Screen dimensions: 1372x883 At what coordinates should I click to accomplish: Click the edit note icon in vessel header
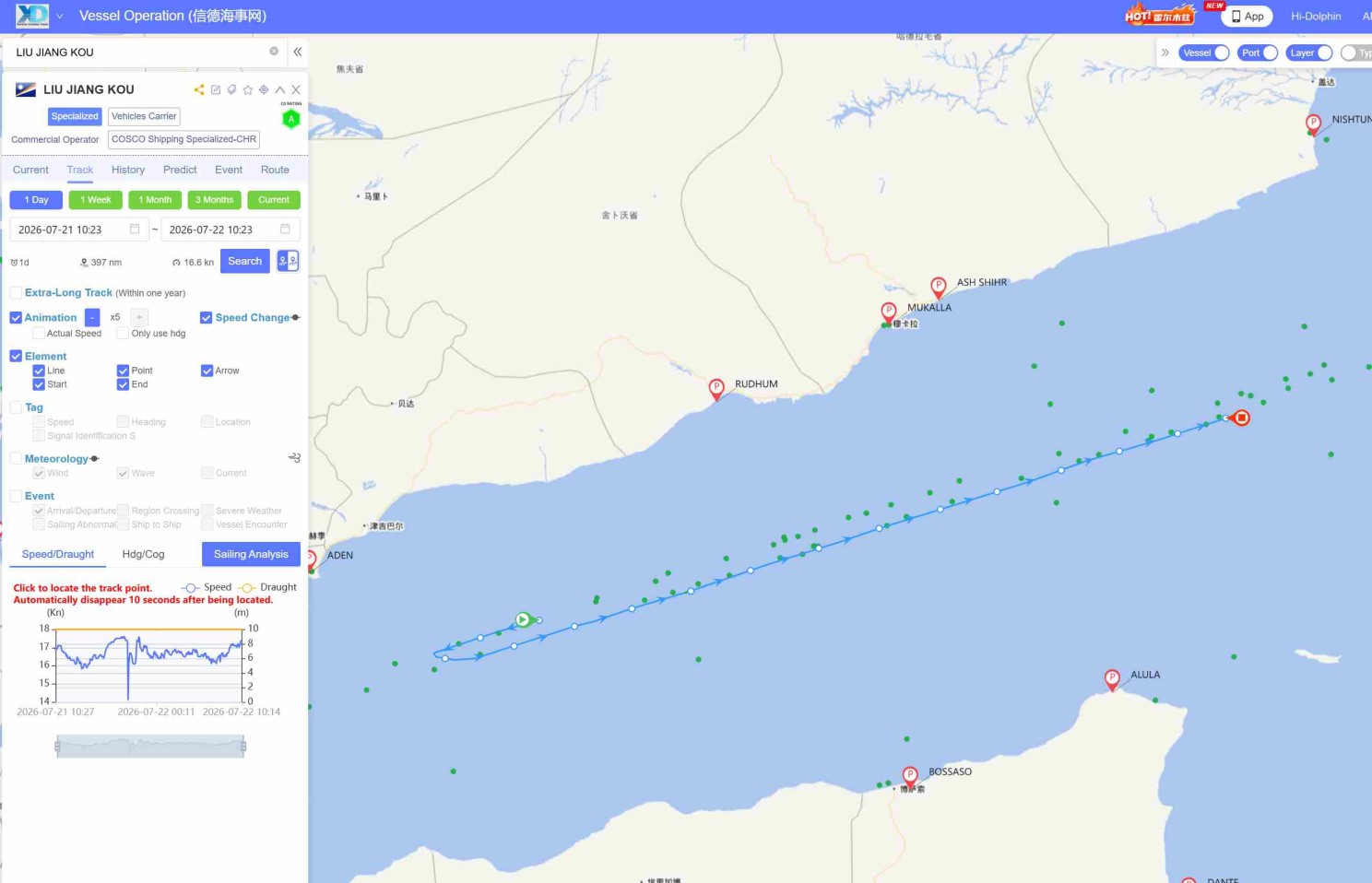(x=215, y=89)
